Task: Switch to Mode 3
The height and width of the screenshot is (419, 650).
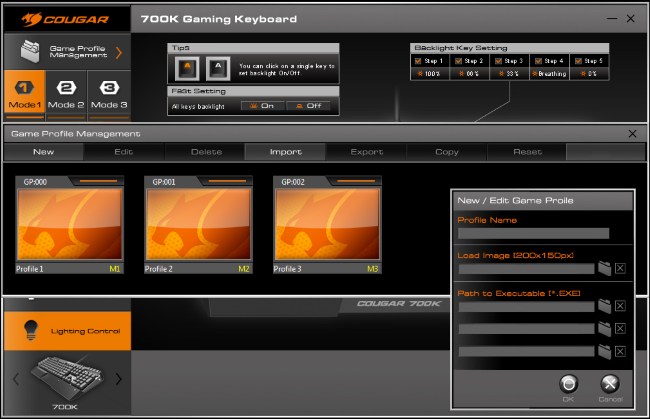Action: click(109, 94)
